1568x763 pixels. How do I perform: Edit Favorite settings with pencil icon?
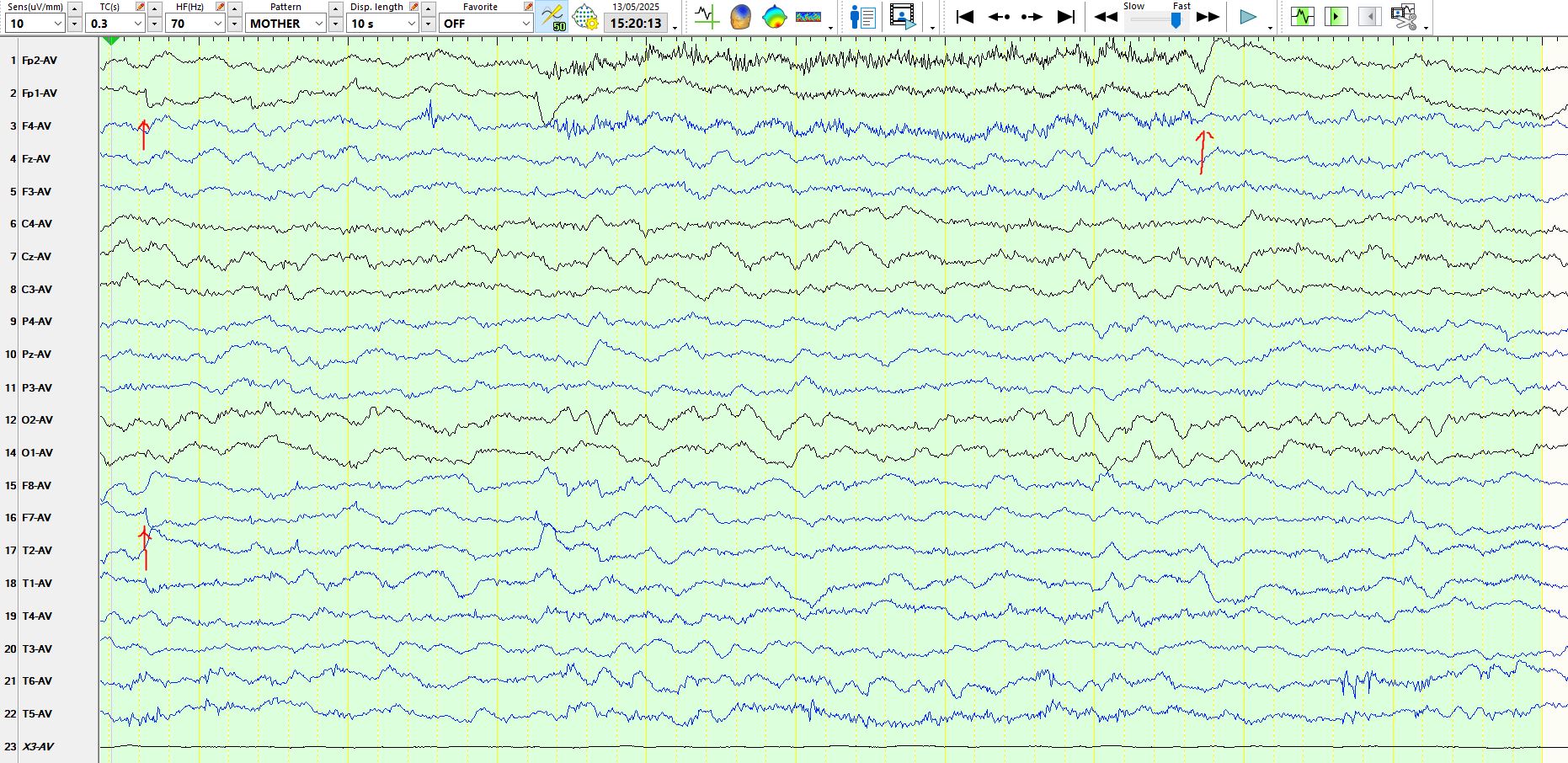click(x=528, y=7)
